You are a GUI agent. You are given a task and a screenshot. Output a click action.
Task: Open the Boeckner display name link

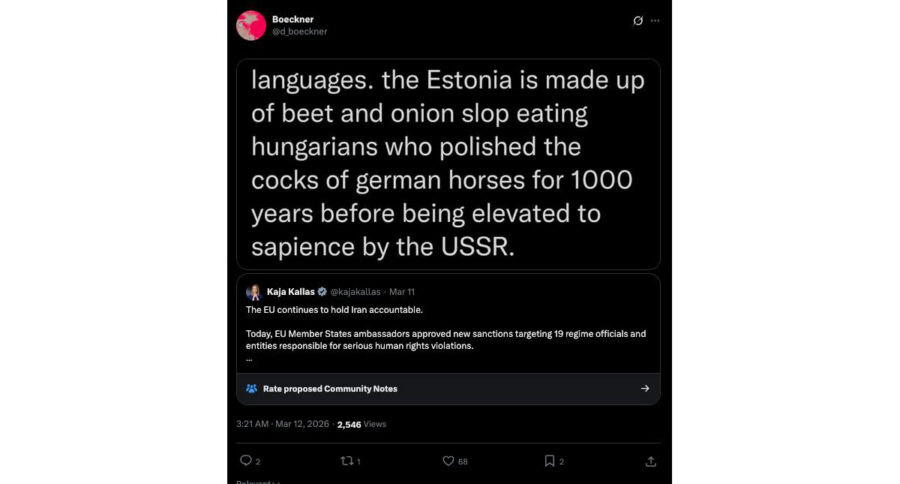coord(290,19)
